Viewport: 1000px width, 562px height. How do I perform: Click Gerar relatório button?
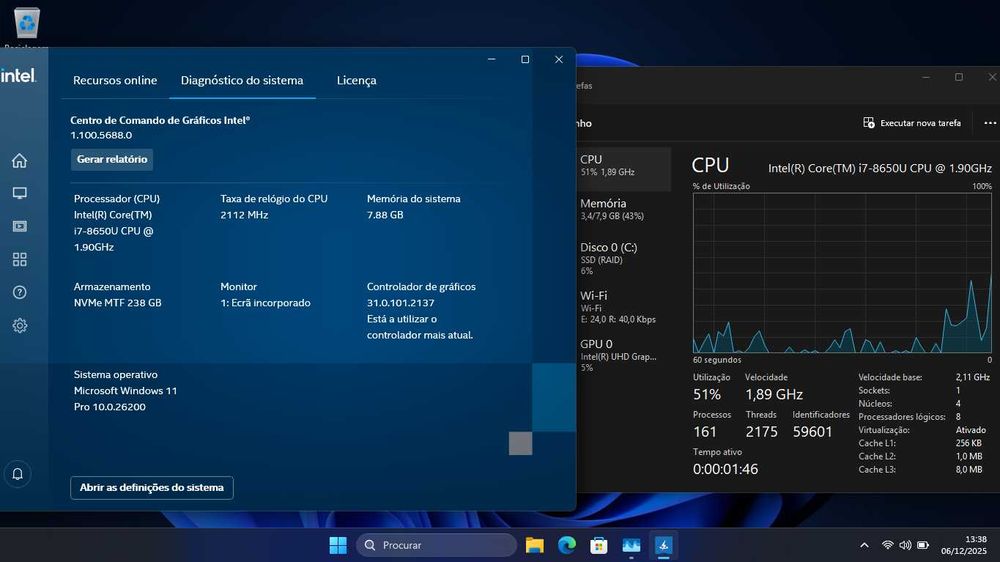point(112,159)
